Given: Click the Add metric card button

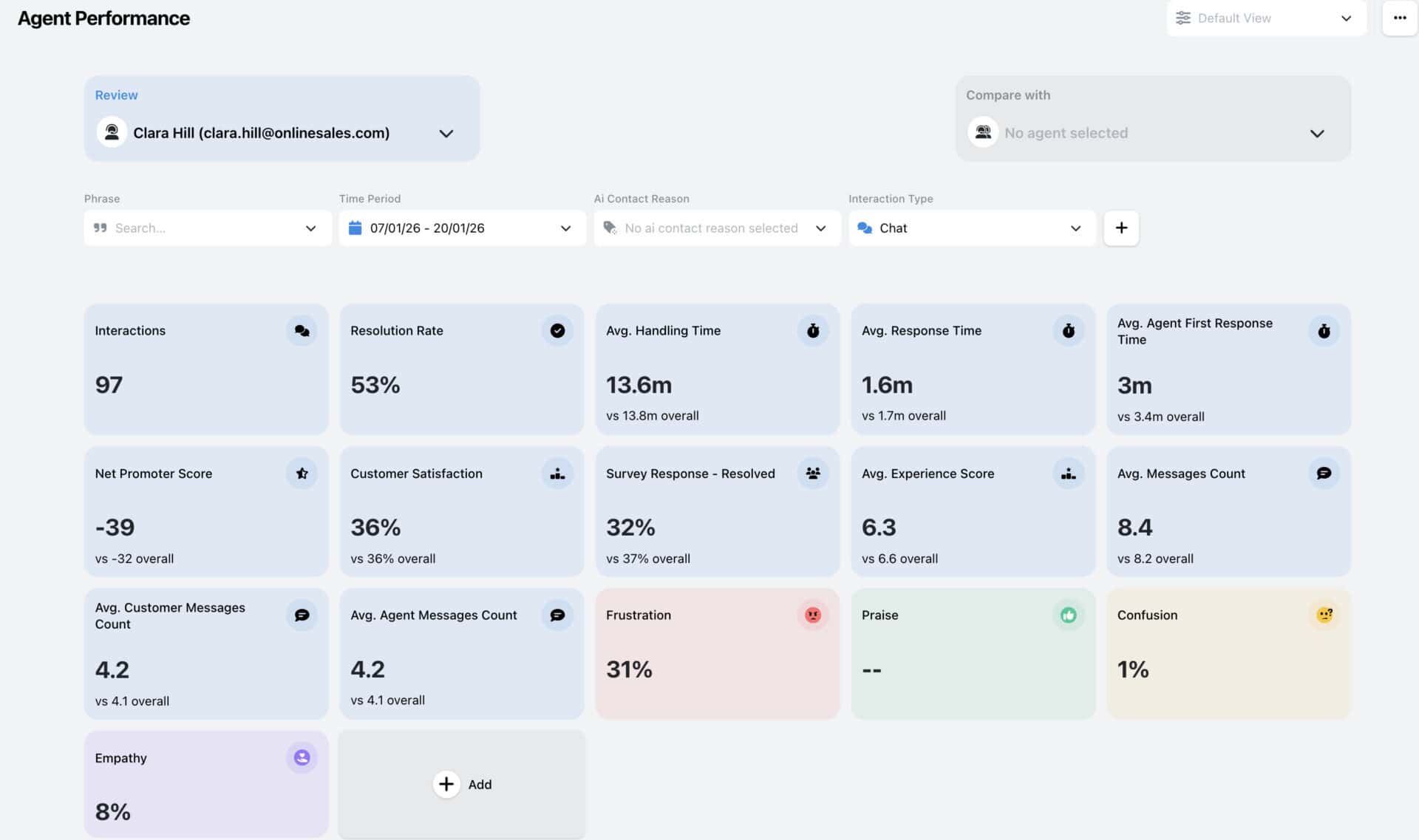Looking at the screenshot, I should [x=462, y=784].
